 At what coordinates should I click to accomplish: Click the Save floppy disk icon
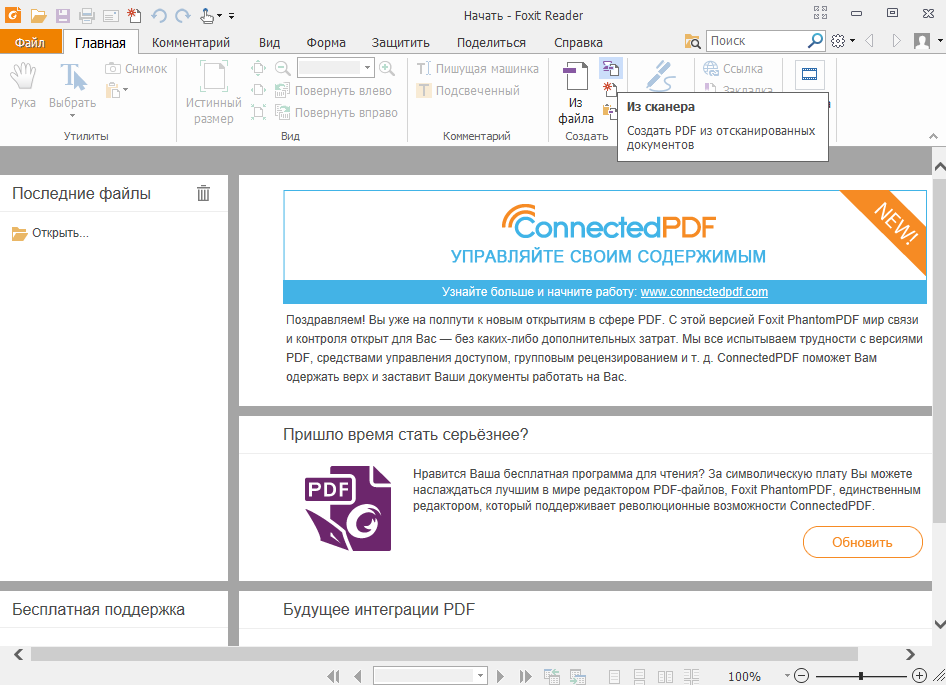click(x=63, y=16)
